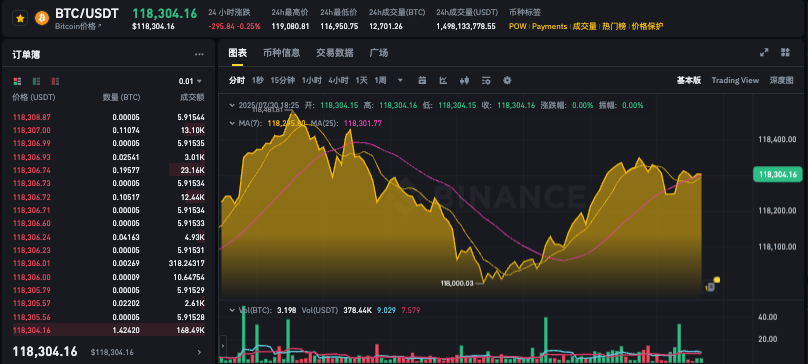Image resolution: width=808 pixels, height=364 pixels.
Task: Click the orange Bitcoin coin logo
Action: [x=42, y=19]
